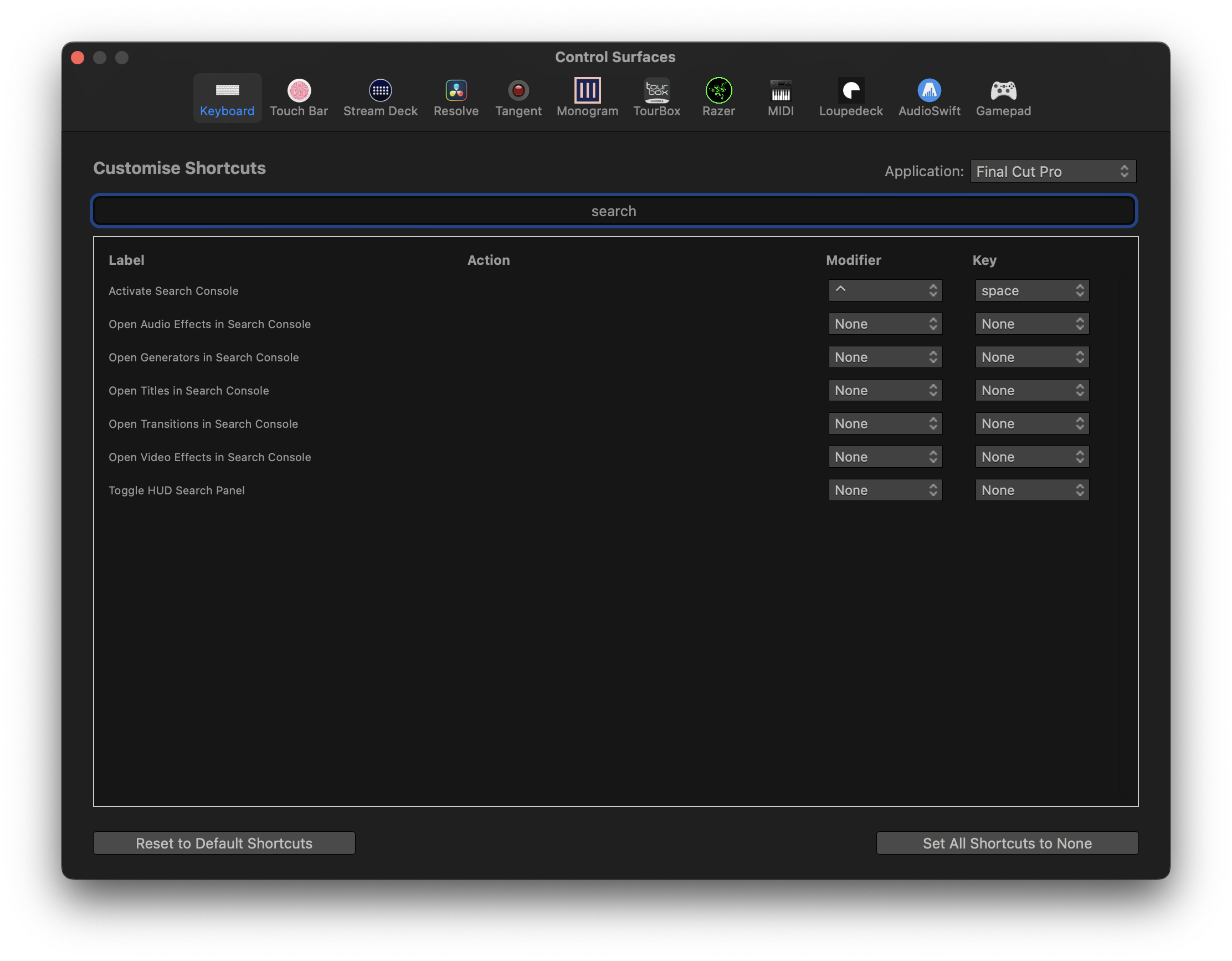Select the Loupedeck control surface icon

pos(851,97)
